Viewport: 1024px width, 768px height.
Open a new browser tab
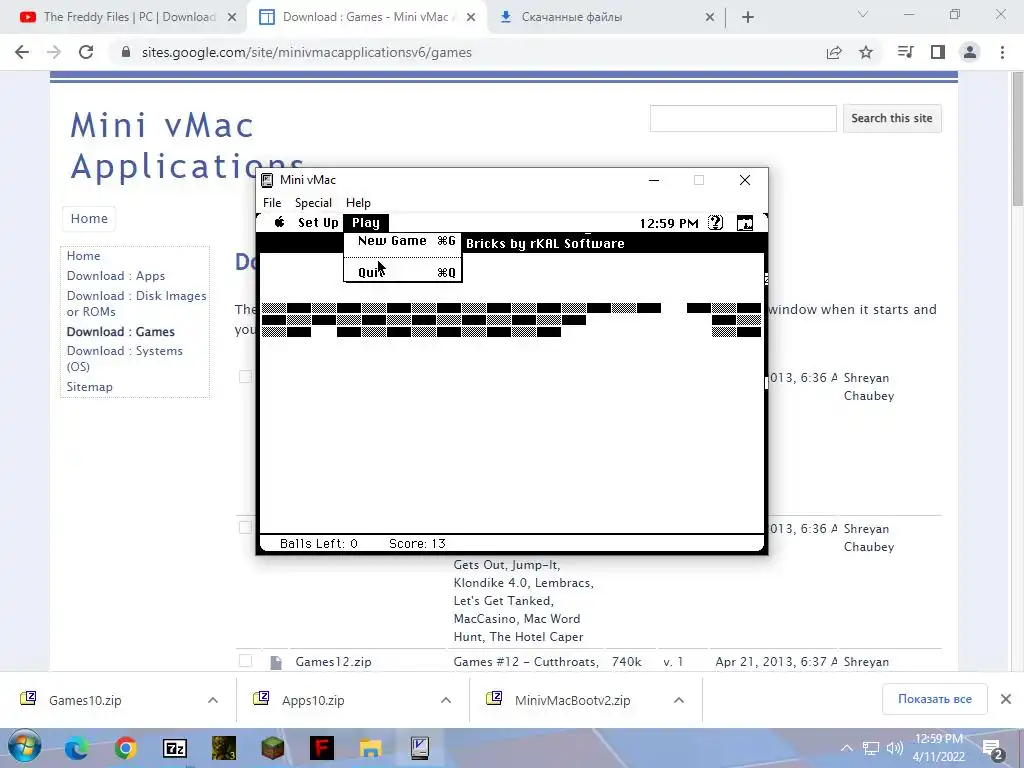[x=748, y=18]
